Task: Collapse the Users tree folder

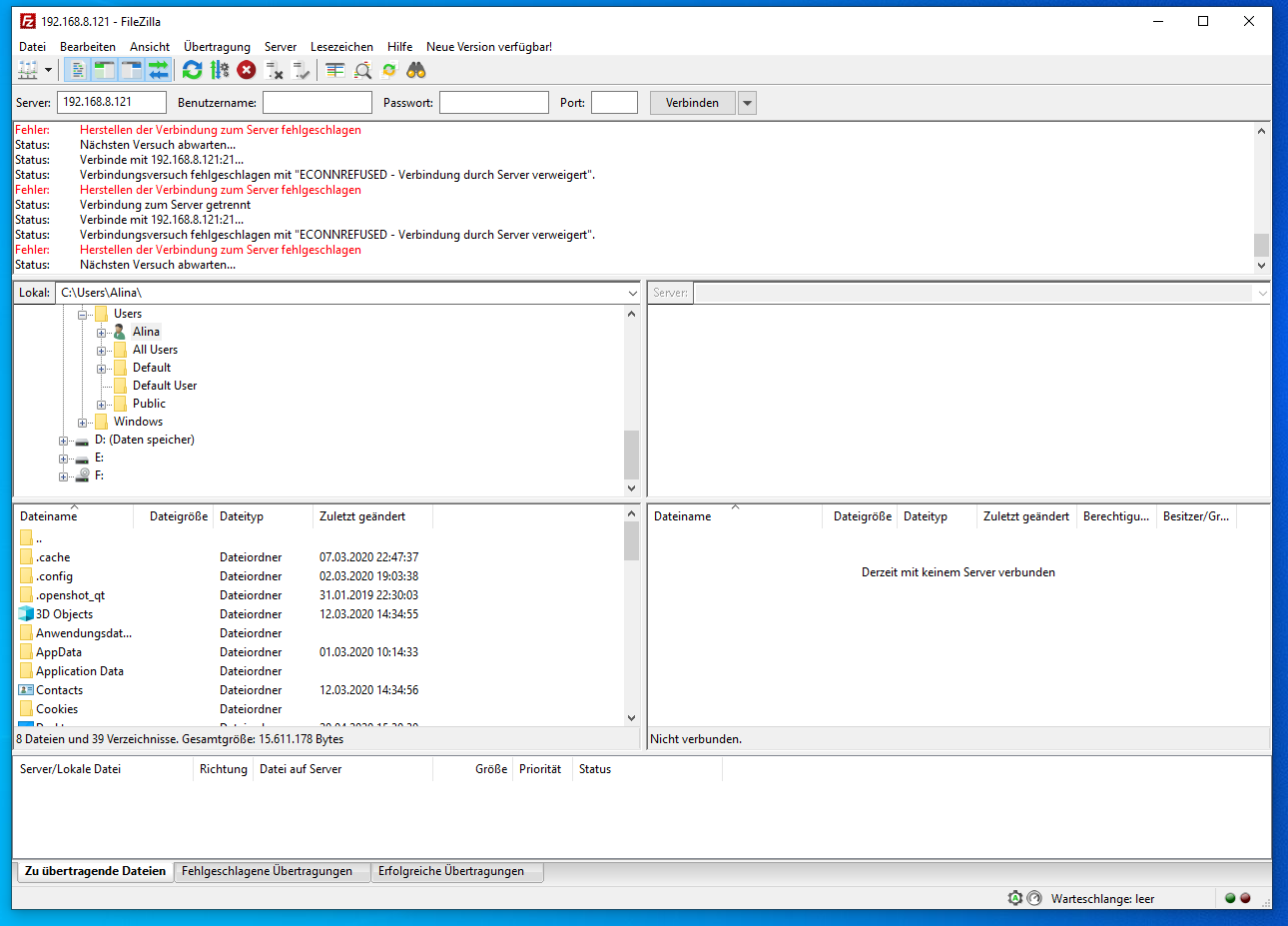Action: click(82, 314)
